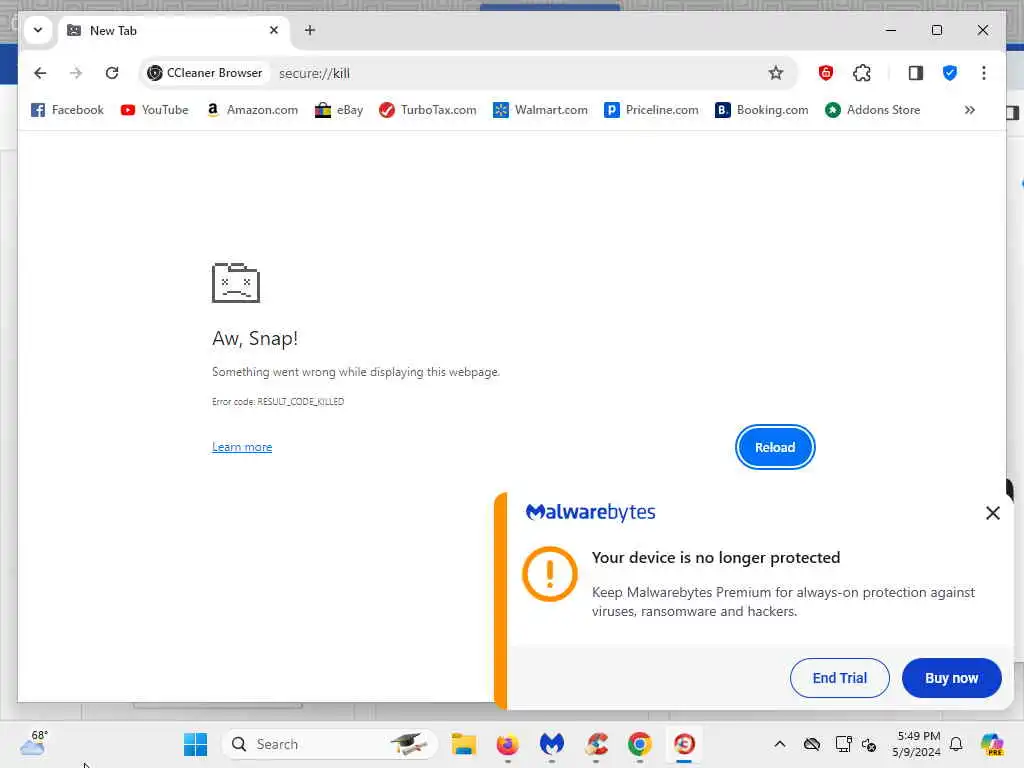Open File Explorer from the taskbar

(464, 744)
